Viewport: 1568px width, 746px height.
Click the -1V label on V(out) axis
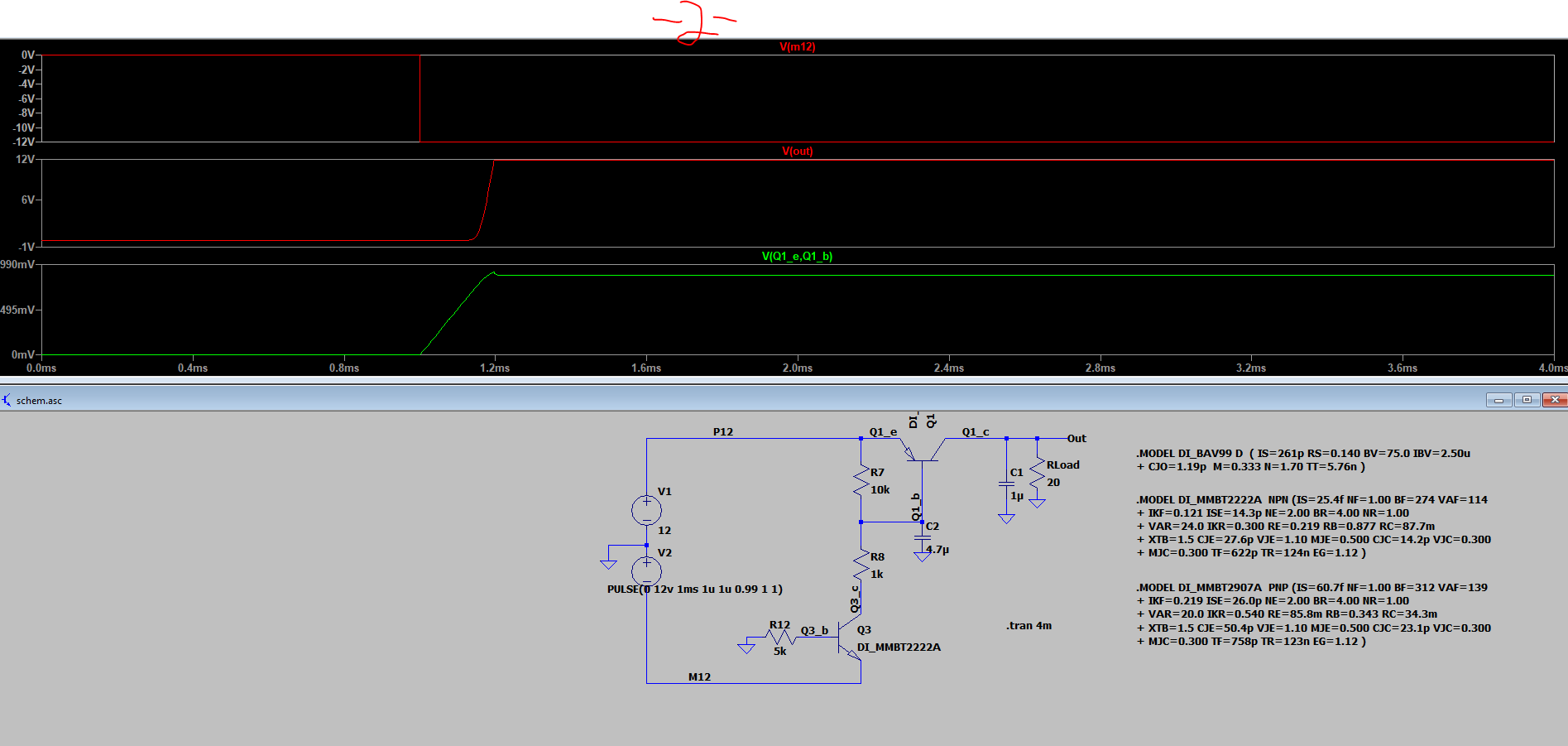tap(26, 248)
